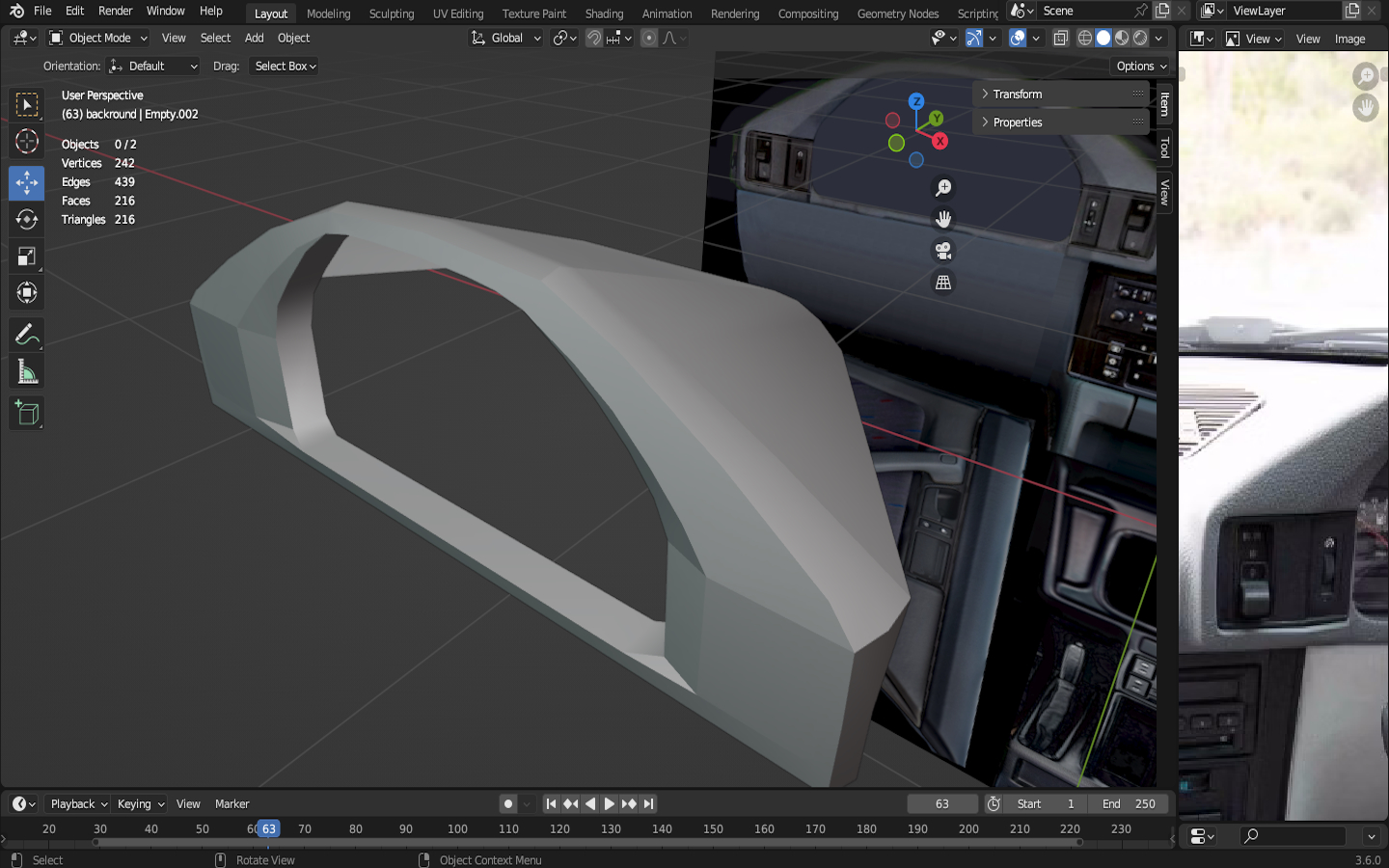
Task: Open the Render menu
Action: (x=115, y=12)
